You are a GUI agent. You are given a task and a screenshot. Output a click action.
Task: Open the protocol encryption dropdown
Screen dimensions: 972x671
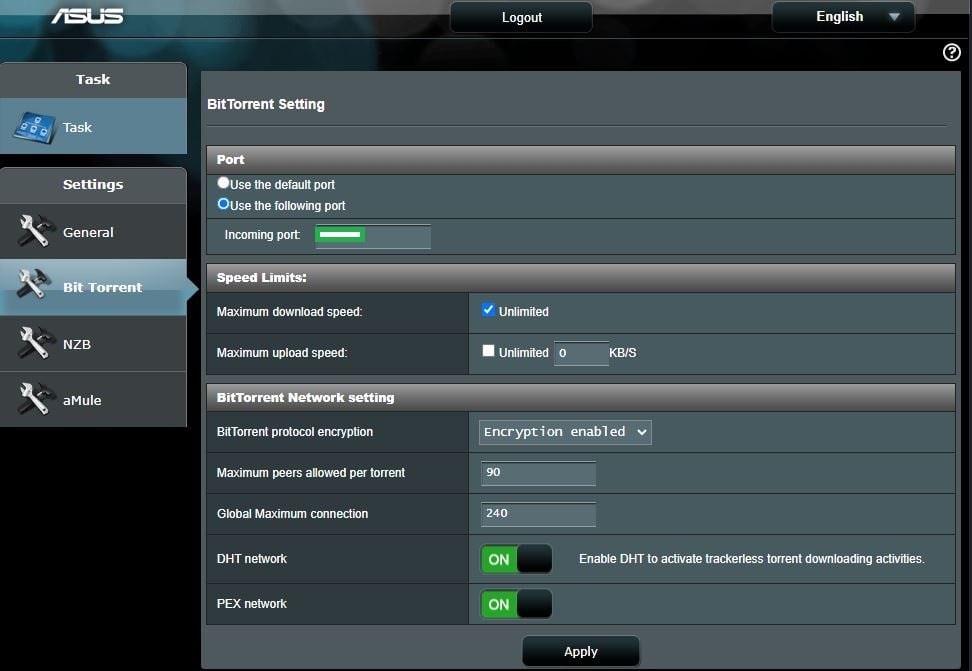[565, 432]
